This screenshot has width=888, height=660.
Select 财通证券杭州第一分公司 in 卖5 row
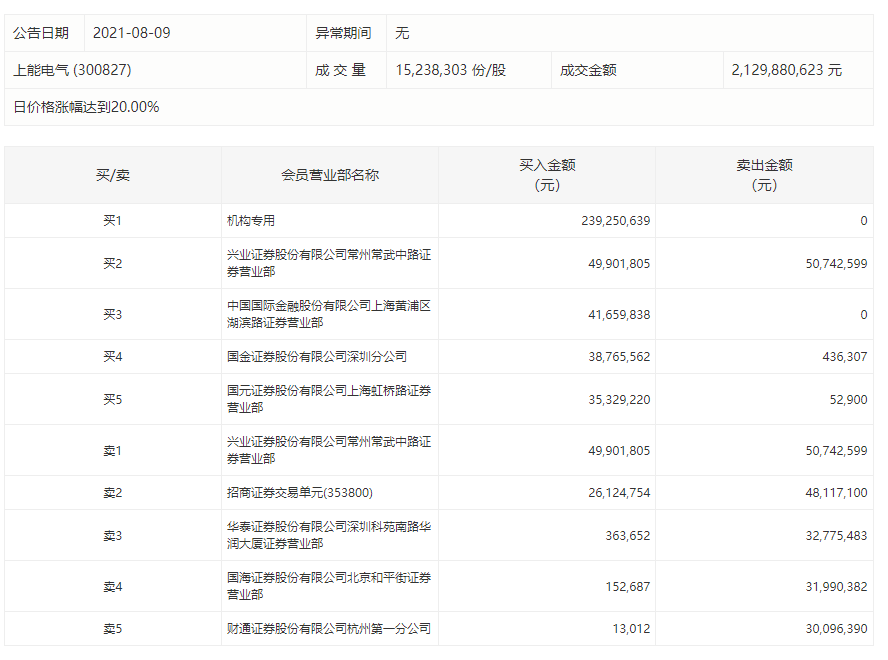pos(330,630)
